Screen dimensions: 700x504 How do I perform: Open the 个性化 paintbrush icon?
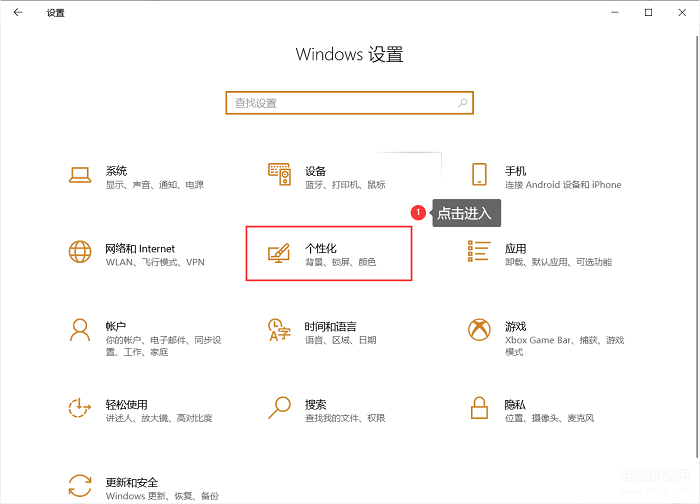click(279, 253)
